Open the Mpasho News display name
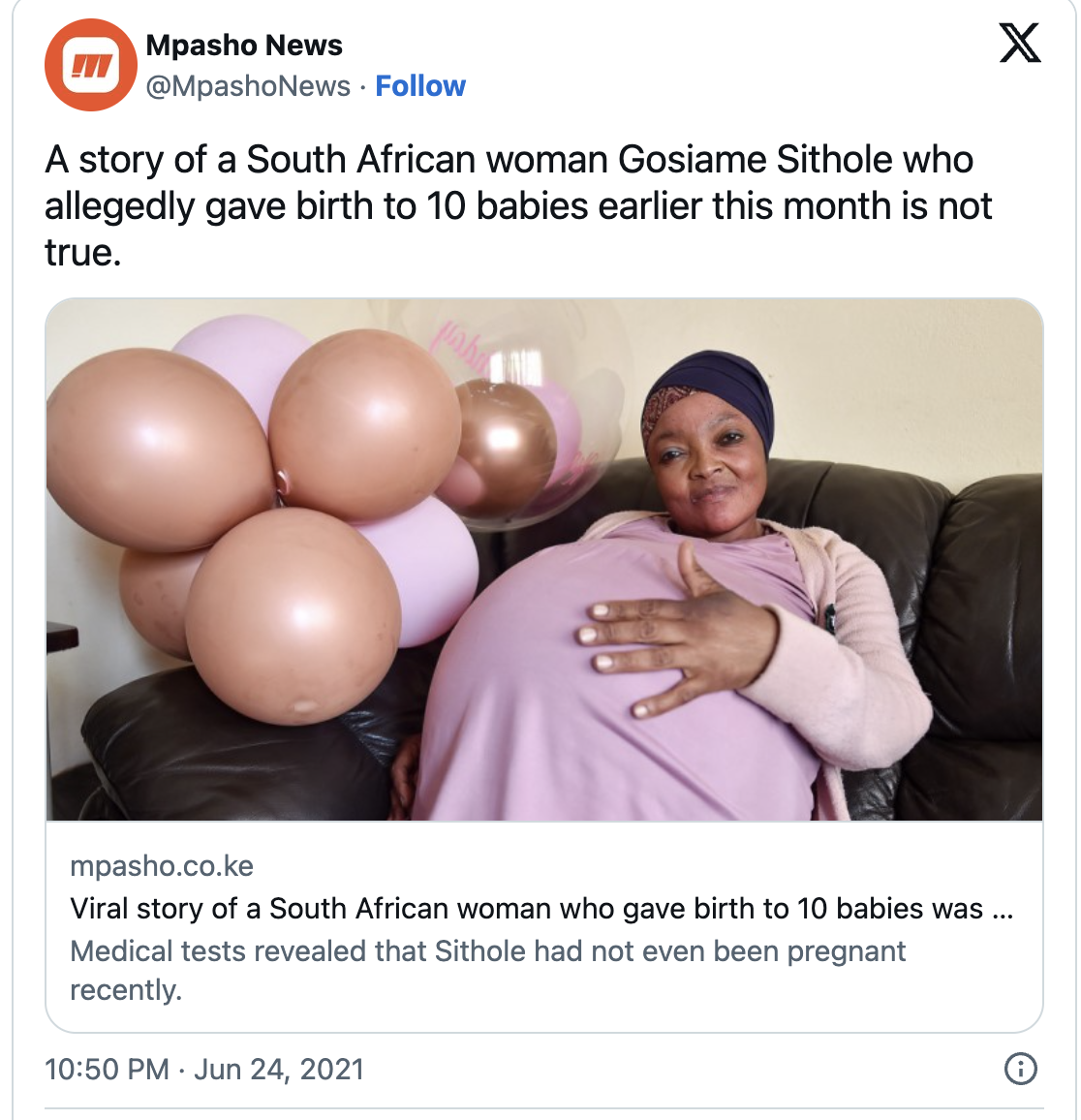The height and width of the screenshot is (1120, 1081). (244, 45)
